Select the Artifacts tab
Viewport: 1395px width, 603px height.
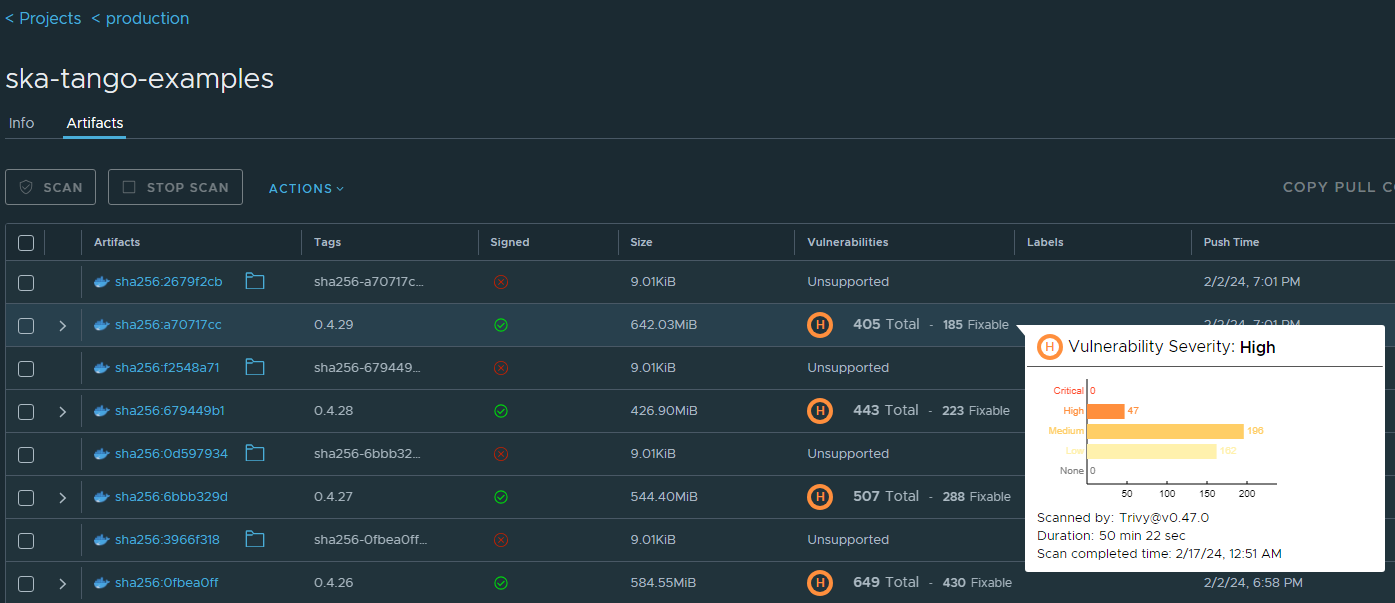pyautogui.click(x=95, y=123)
